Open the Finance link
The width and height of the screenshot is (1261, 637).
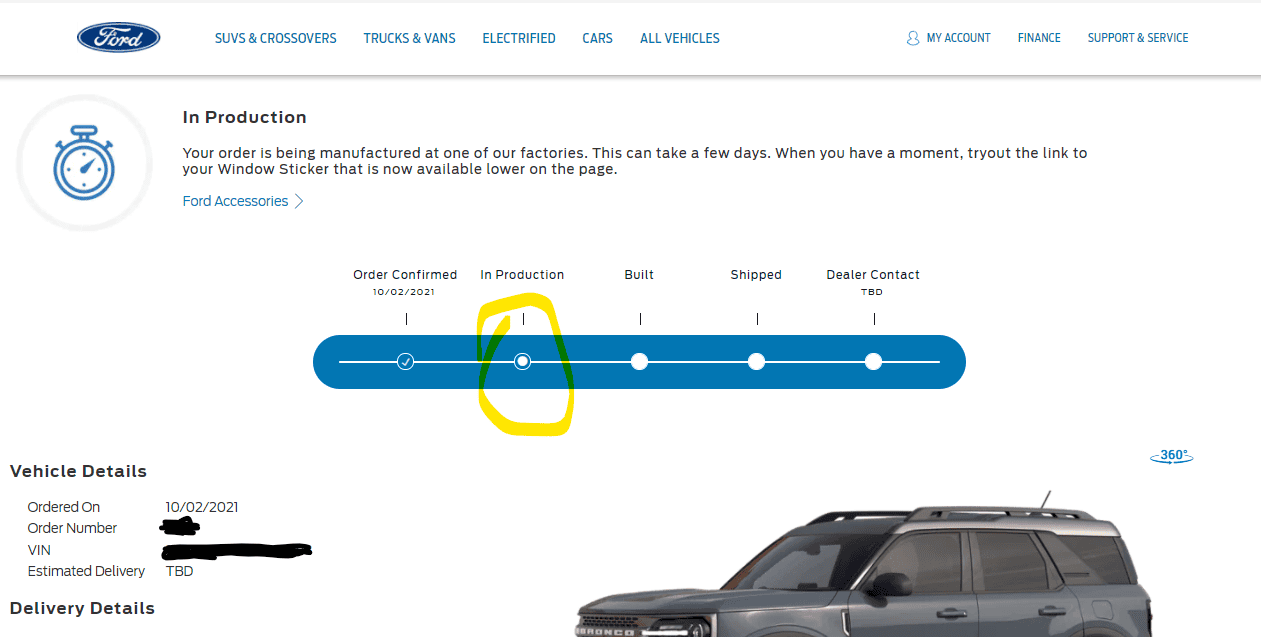click(x=1039, y=38)
